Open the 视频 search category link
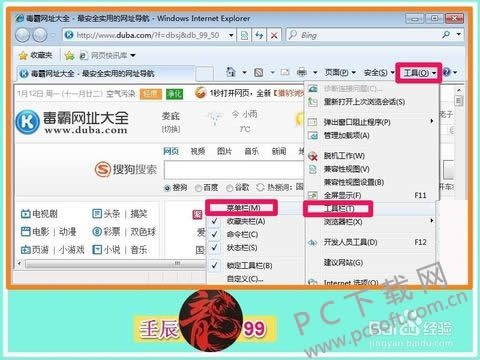Viewport: 480px width, 360px height. 198,151
